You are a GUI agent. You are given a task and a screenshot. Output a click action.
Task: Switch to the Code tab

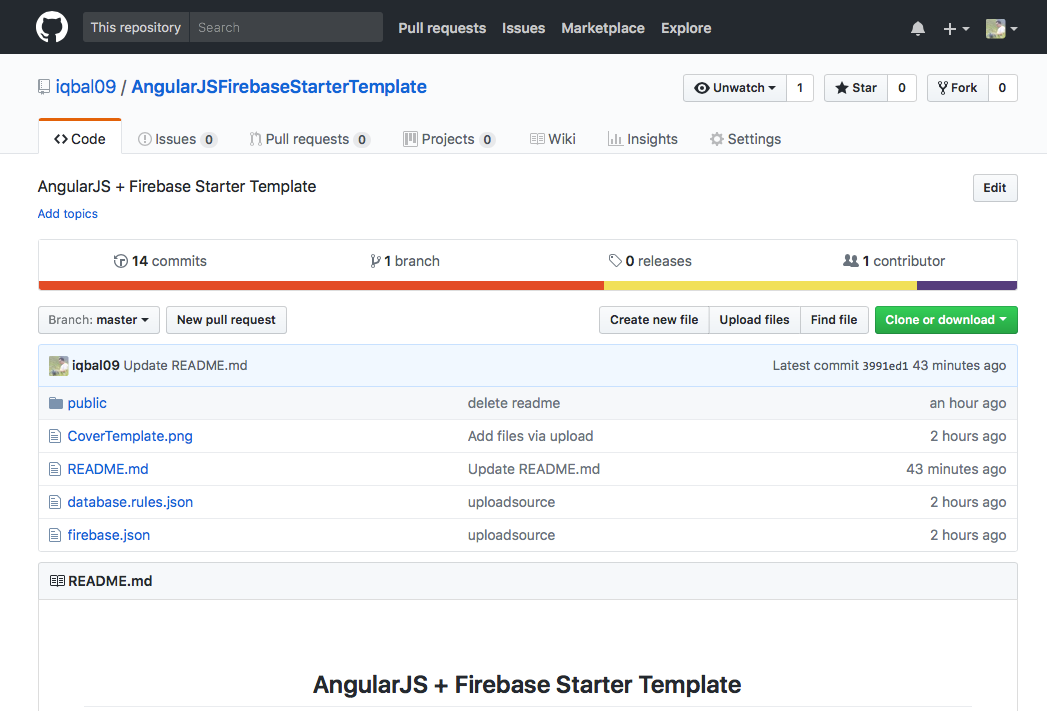[80, 139]
